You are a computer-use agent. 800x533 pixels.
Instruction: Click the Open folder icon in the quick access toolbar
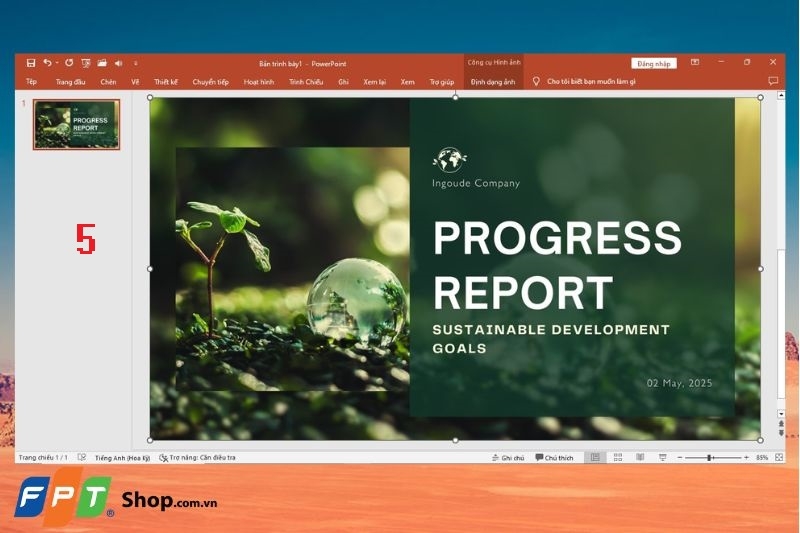tap(102, 63)
